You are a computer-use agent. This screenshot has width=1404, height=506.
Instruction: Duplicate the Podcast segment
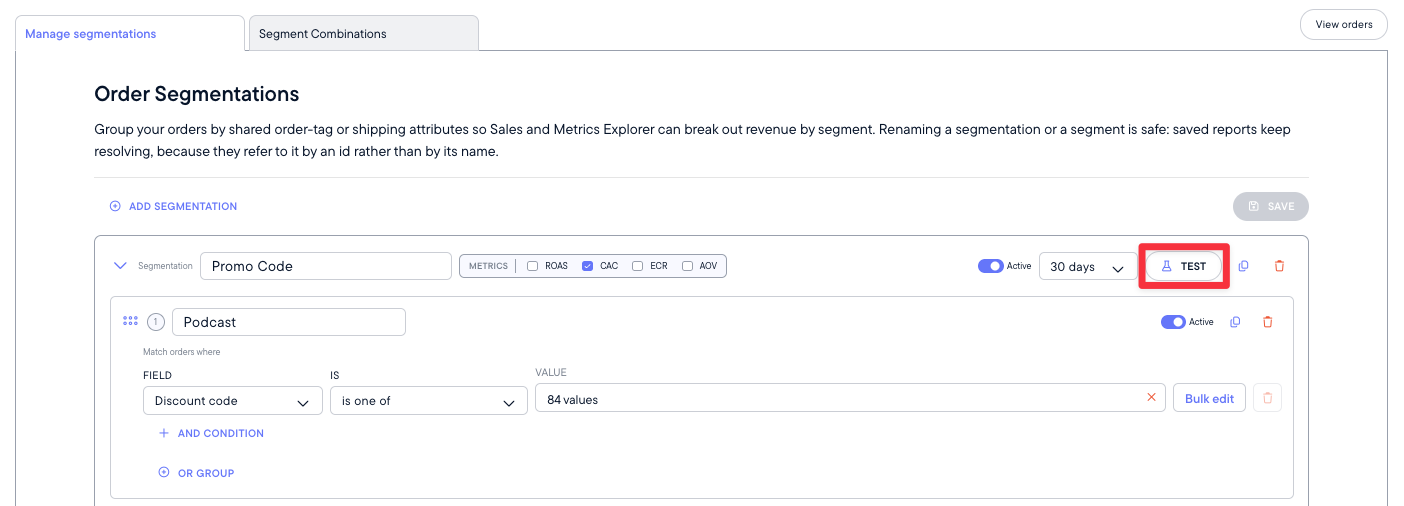(1235, 322)
